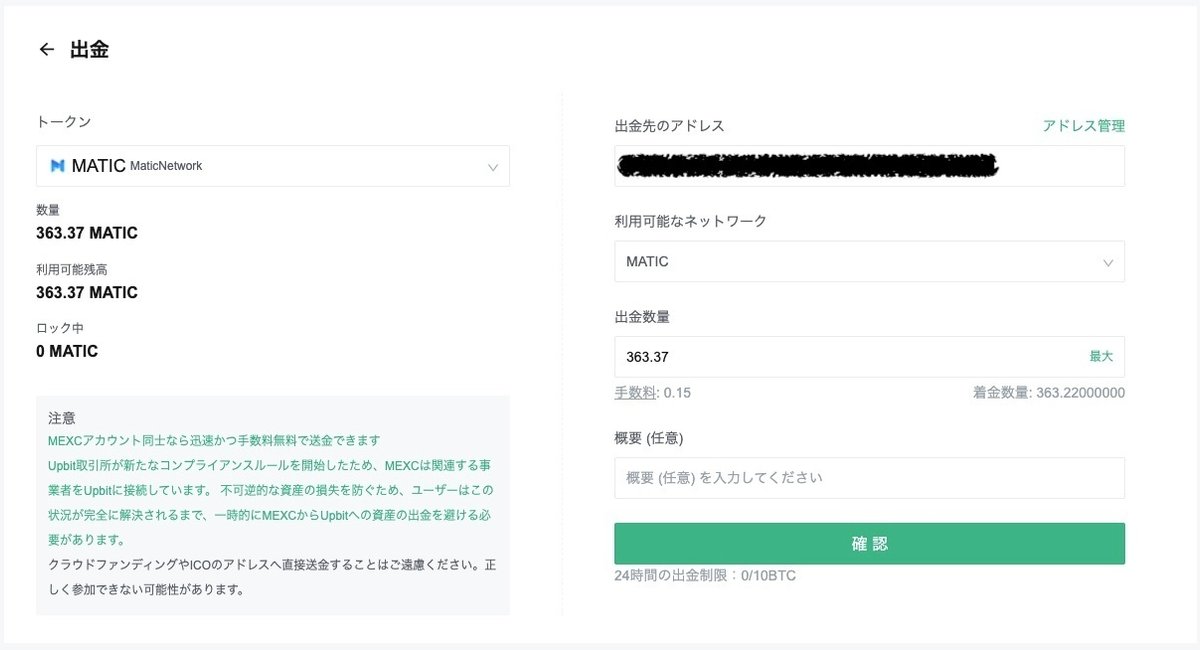The height and width of the screenshot is (650, 1200).
Task: Click the MATIC token logo icon
Action: coord(57,166)
